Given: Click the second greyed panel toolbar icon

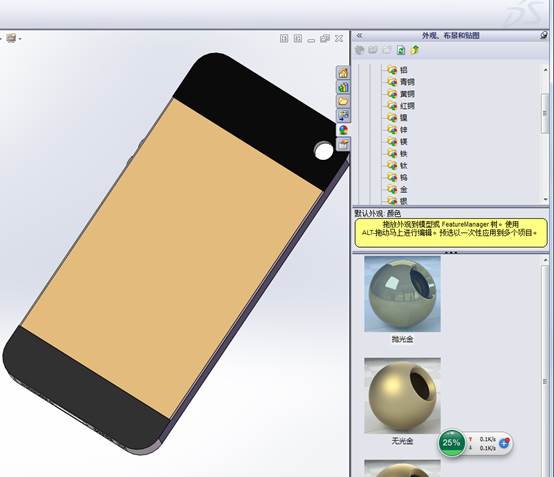Looking at the screenshot, I should coord(373,50).
